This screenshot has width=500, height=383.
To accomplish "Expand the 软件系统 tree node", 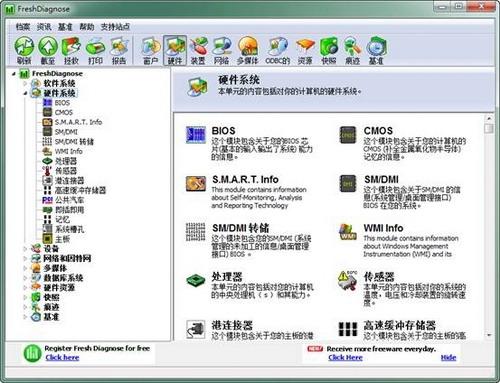I will (25, 83).
